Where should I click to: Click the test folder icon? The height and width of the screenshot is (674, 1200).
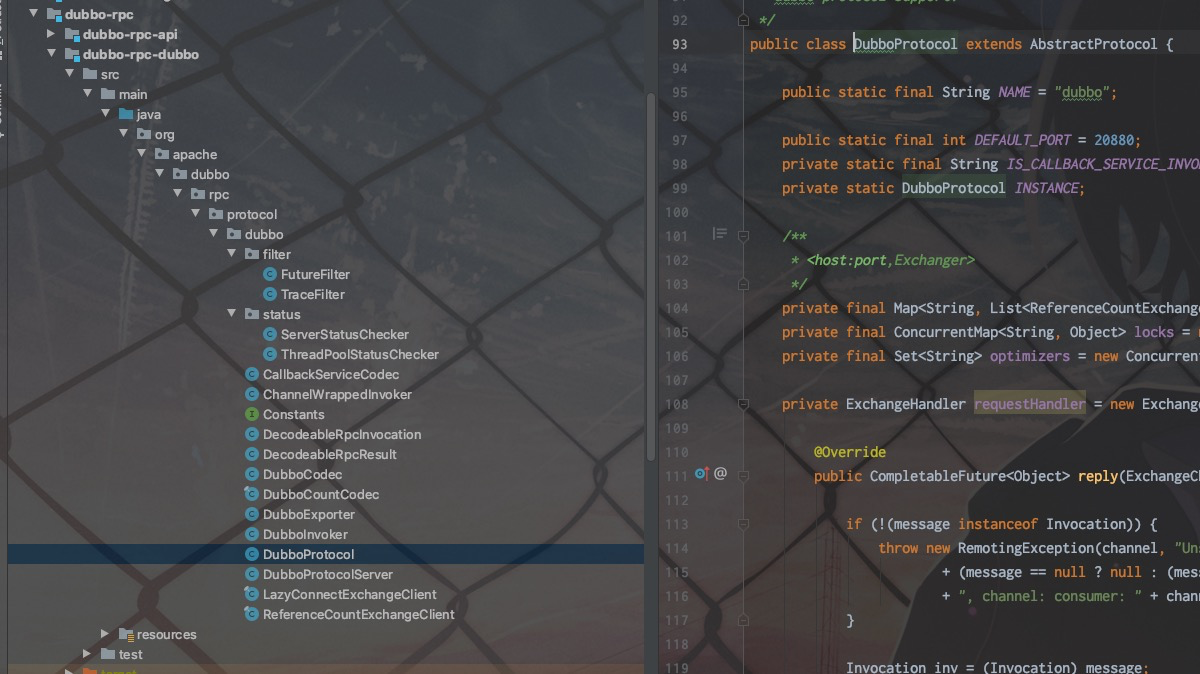tap(108, 654)
